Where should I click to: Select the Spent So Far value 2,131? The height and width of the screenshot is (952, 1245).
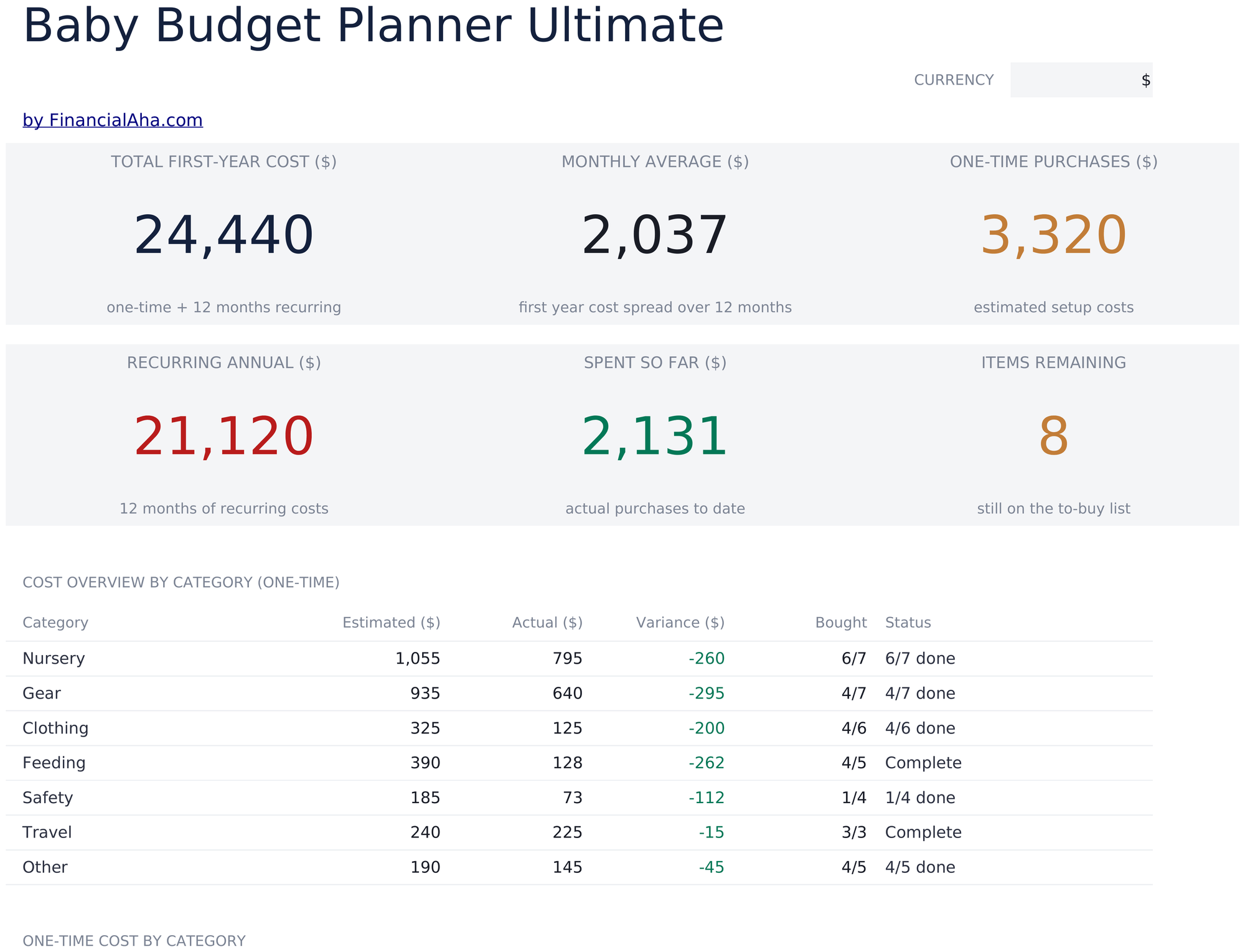(x=655, y=437)
